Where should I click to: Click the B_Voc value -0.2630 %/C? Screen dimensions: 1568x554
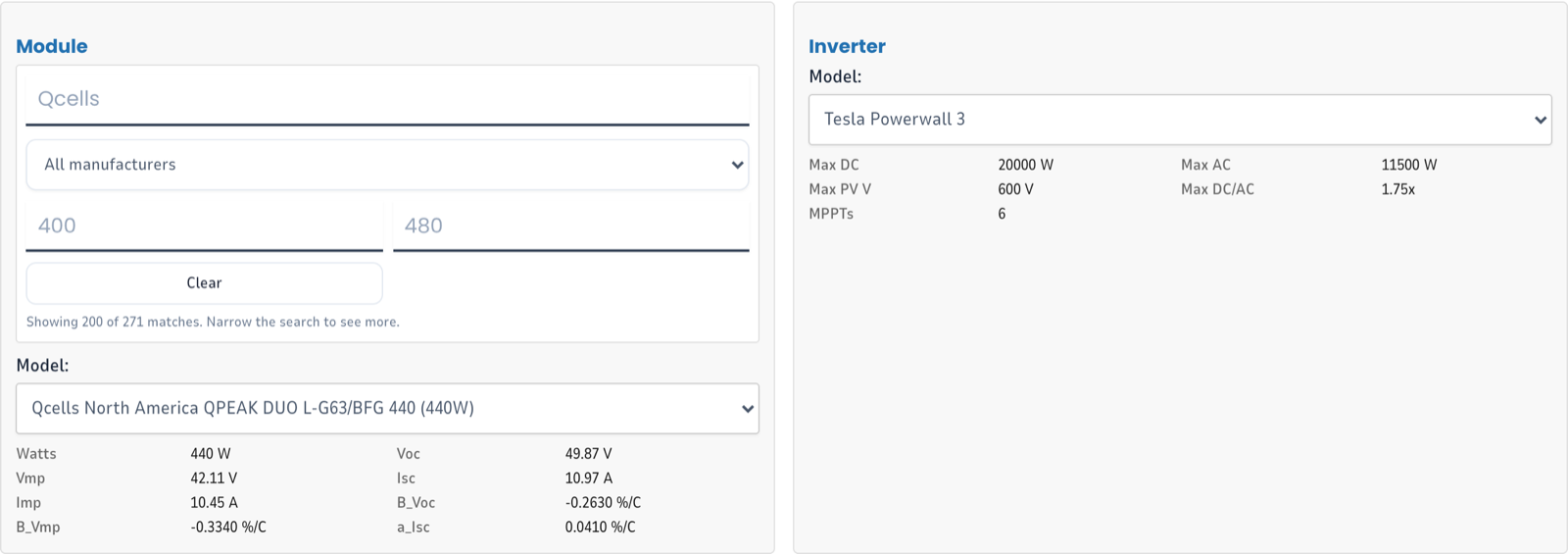tap(603, 503)
